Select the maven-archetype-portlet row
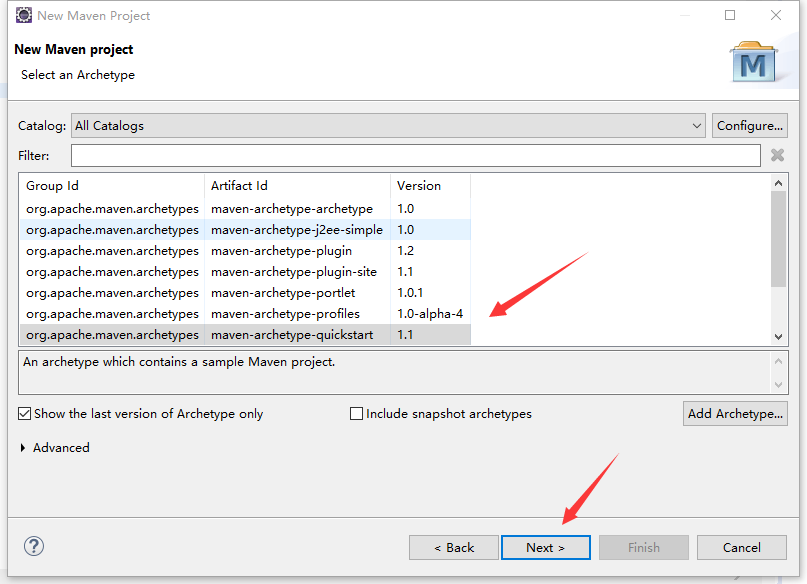 (245, 293)
